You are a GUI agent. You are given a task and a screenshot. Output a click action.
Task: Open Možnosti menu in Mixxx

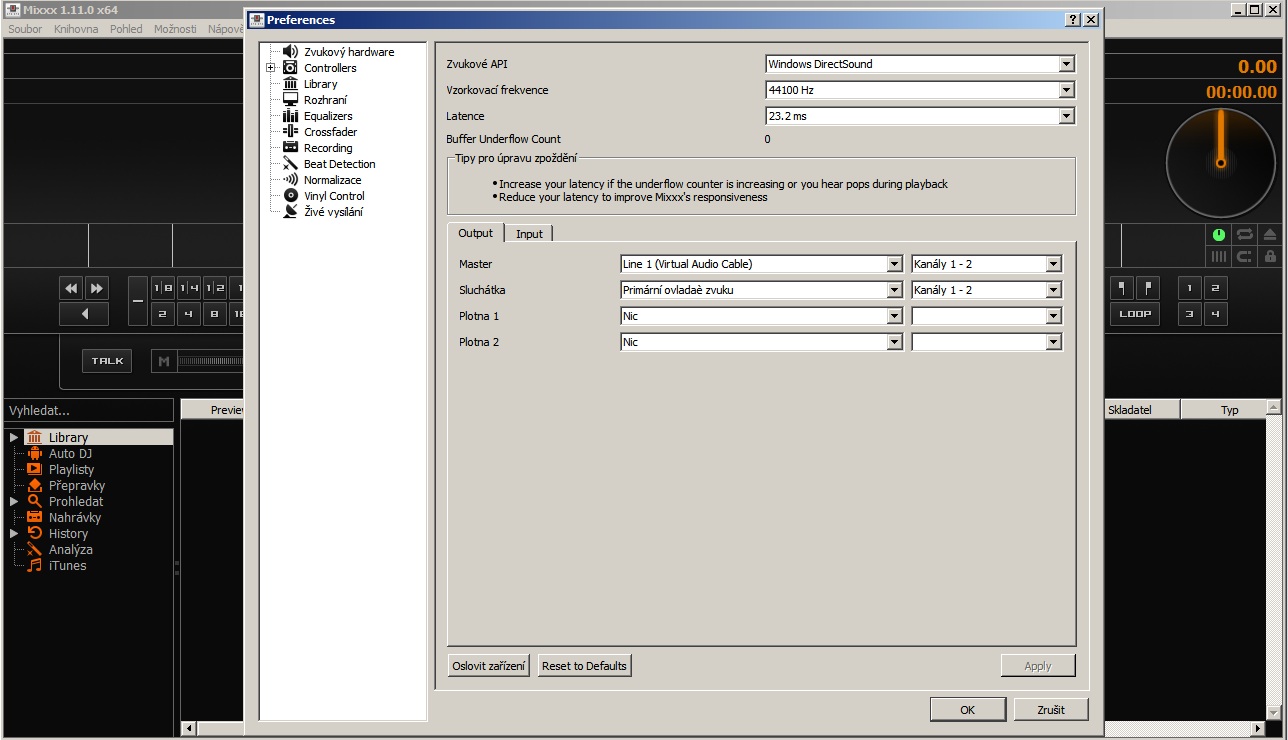tap(175, 29)
